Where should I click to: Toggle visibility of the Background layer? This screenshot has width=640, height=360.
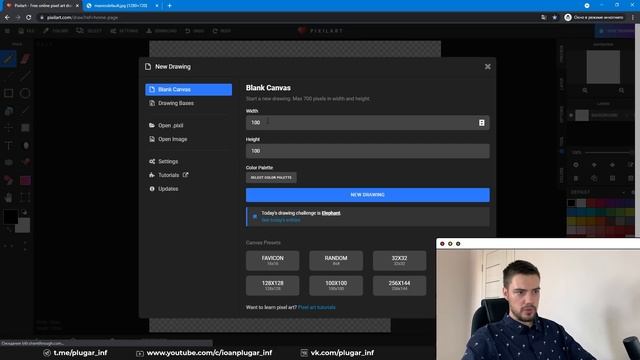[571, 116]
